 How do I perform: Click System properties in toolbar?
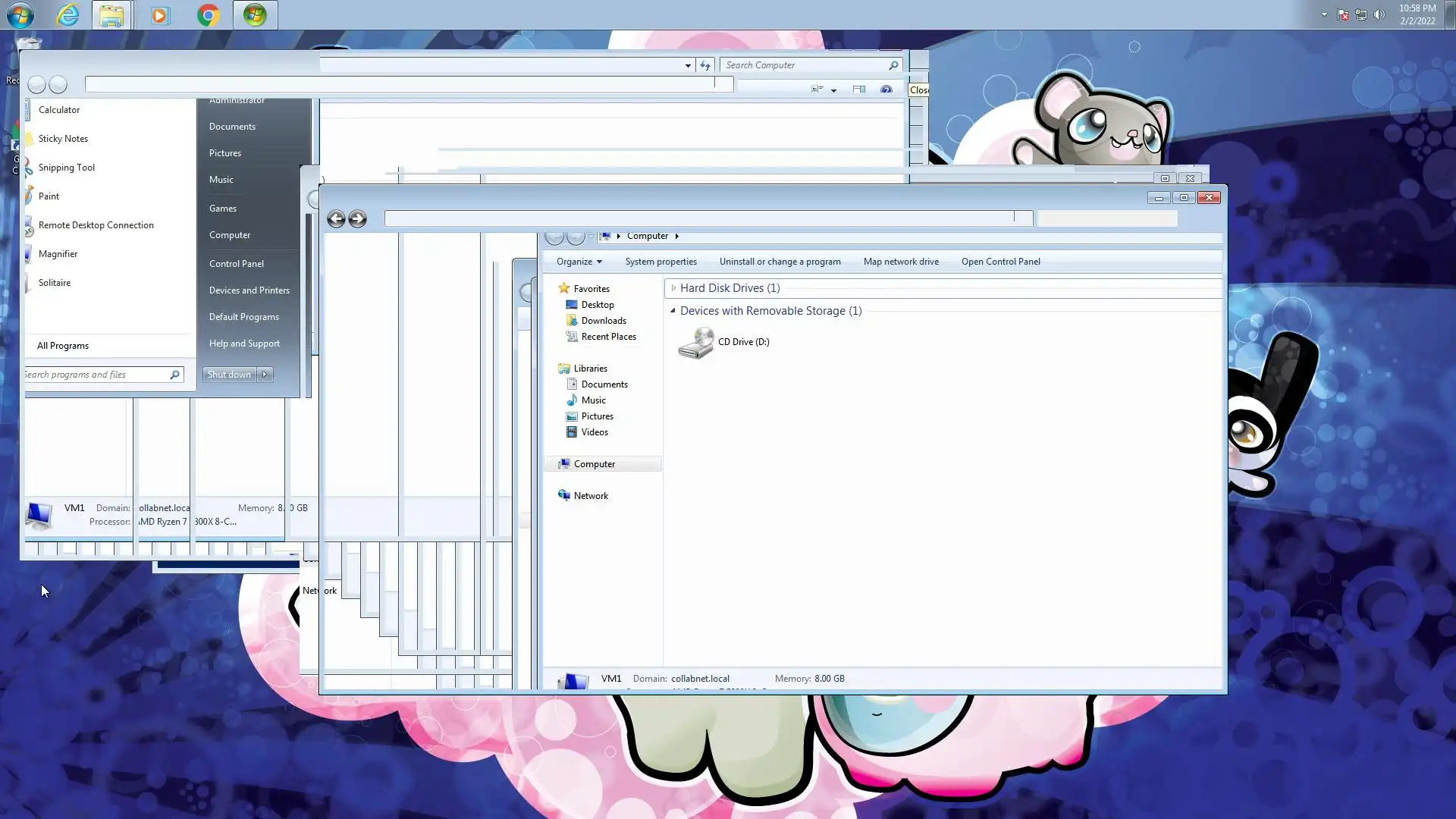pos(661,262)
